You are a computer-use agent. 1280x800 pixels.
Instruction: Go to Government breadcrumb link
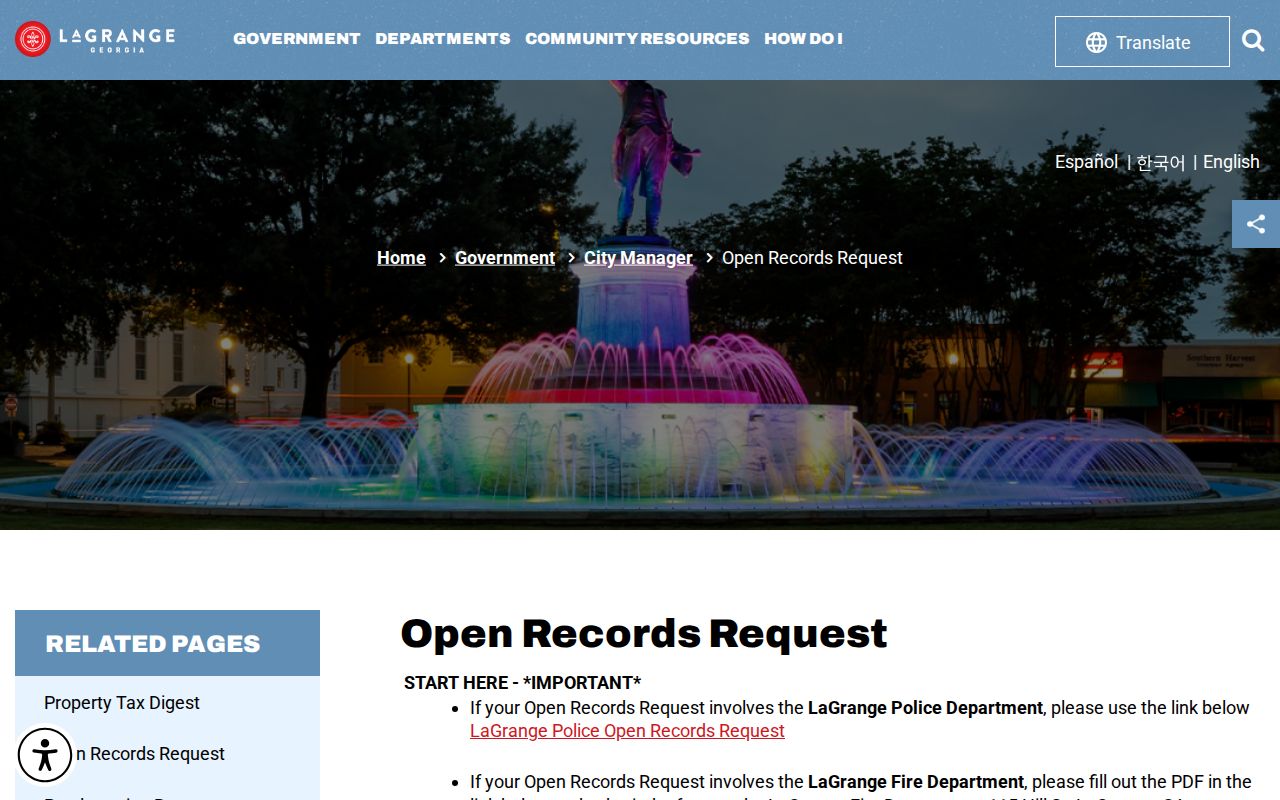[505, 258]
